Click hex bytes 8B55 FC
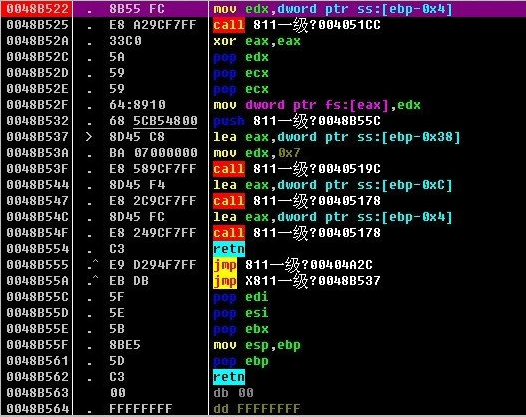 pos(137,9)
